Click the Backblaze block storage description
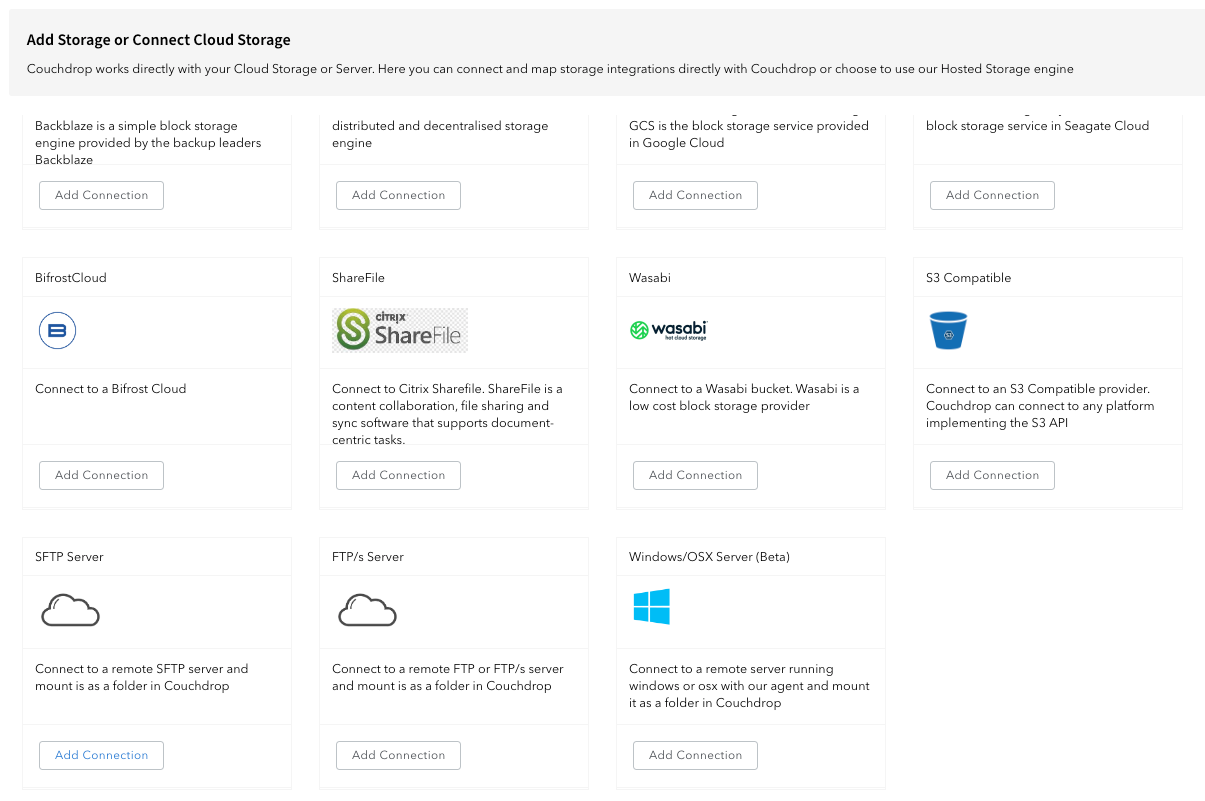The image size is (1205, 801). click(x=148, y=143)
